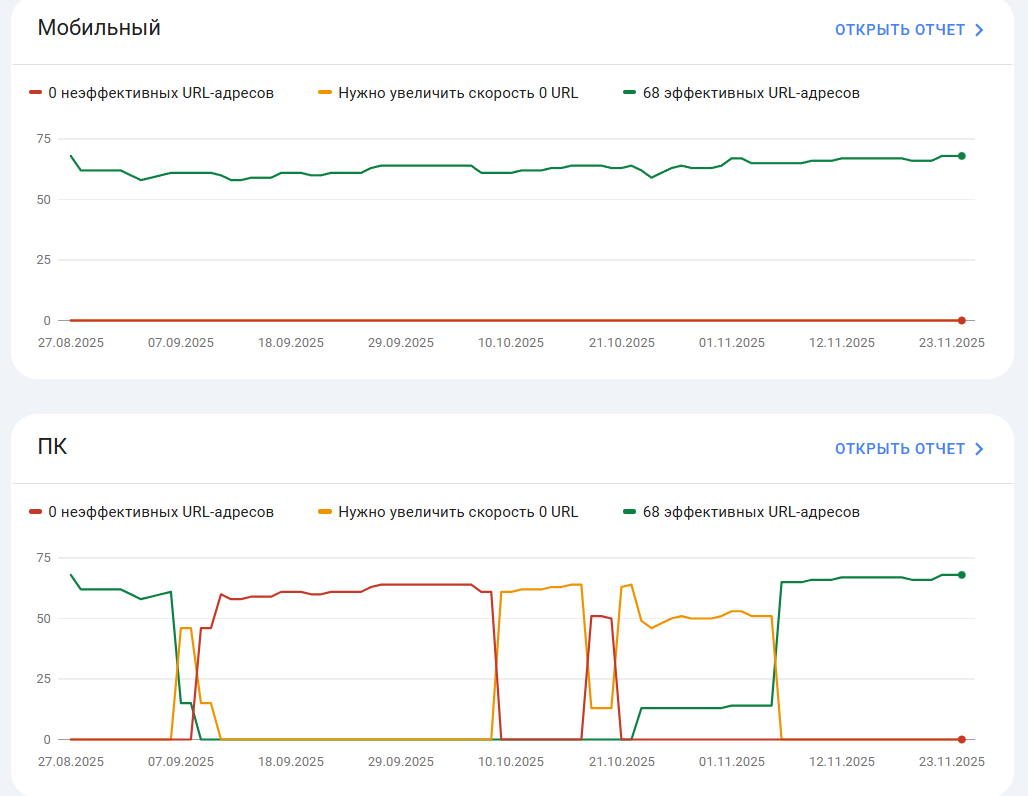Click the green legend swatch in the Мобильный chart
The image size is (1028, 796).
629,93
